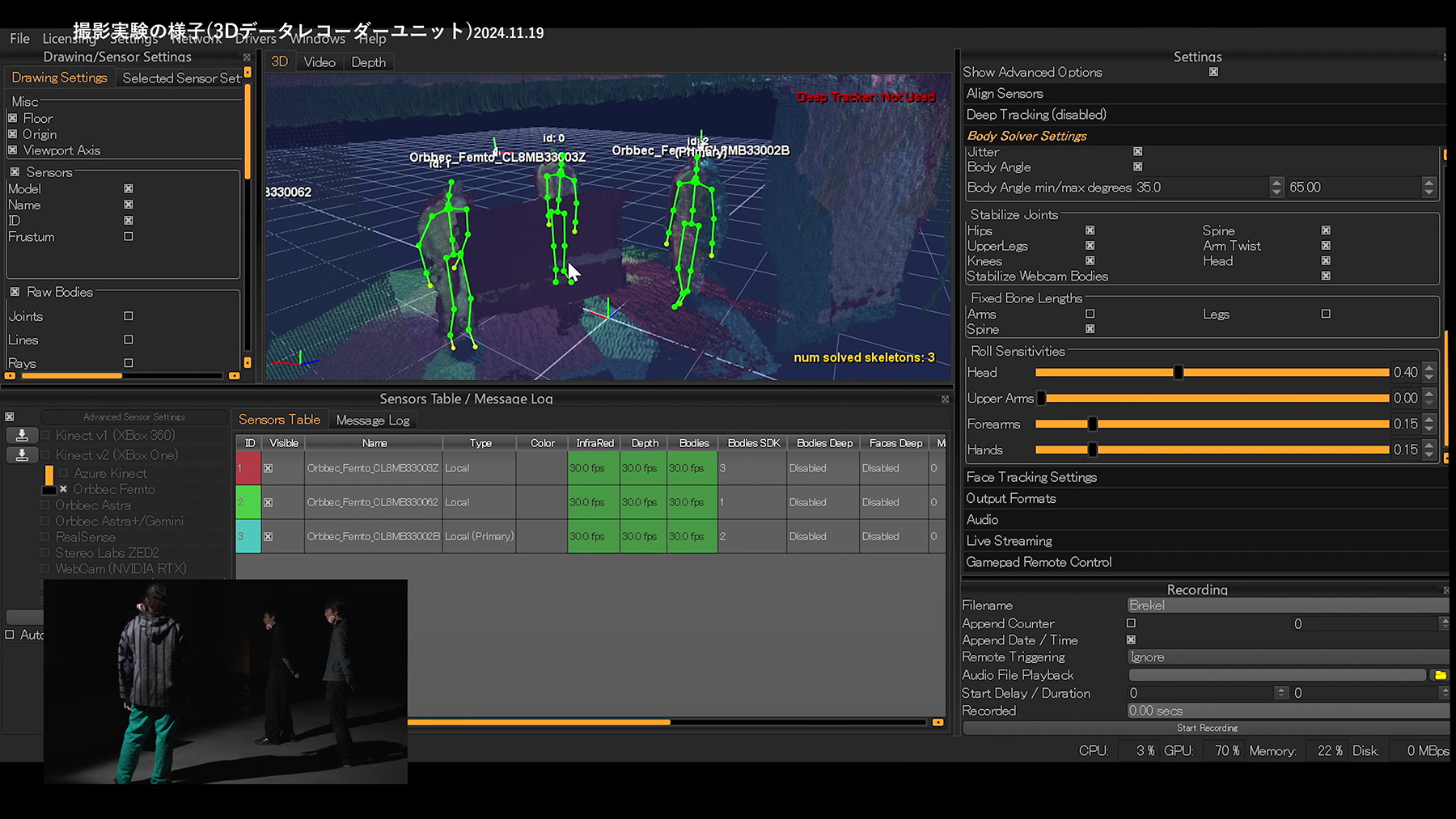This screenshot has width=1456, height=819.
Task: Enable the Frustum checkbox under Sensors
Action: [x=129, y=237]
